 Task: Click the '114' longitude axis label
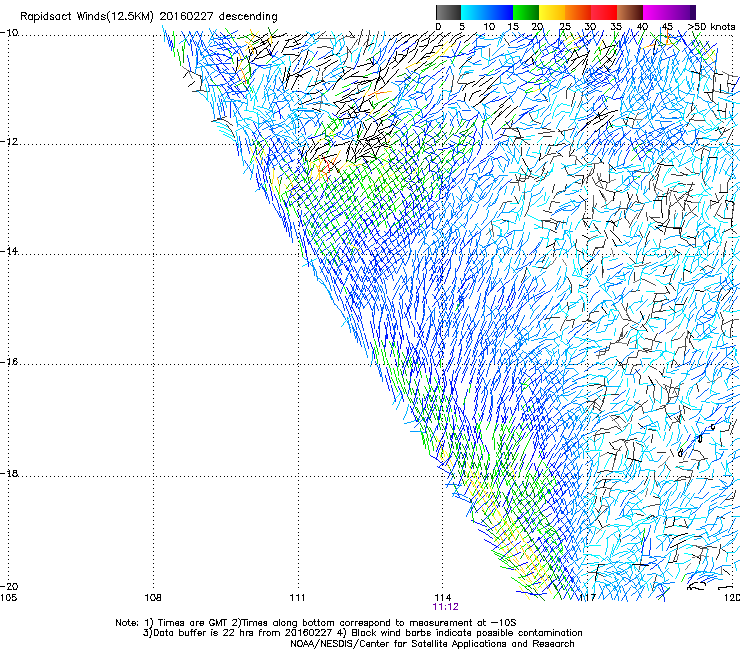click(443, 598)
